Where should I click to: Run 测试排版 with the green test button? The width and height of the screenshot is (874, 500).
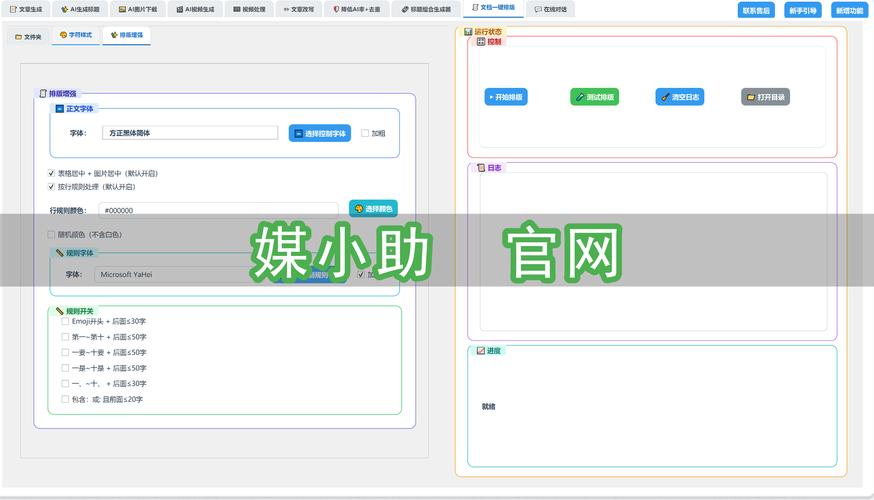click(x=594, y=97)
